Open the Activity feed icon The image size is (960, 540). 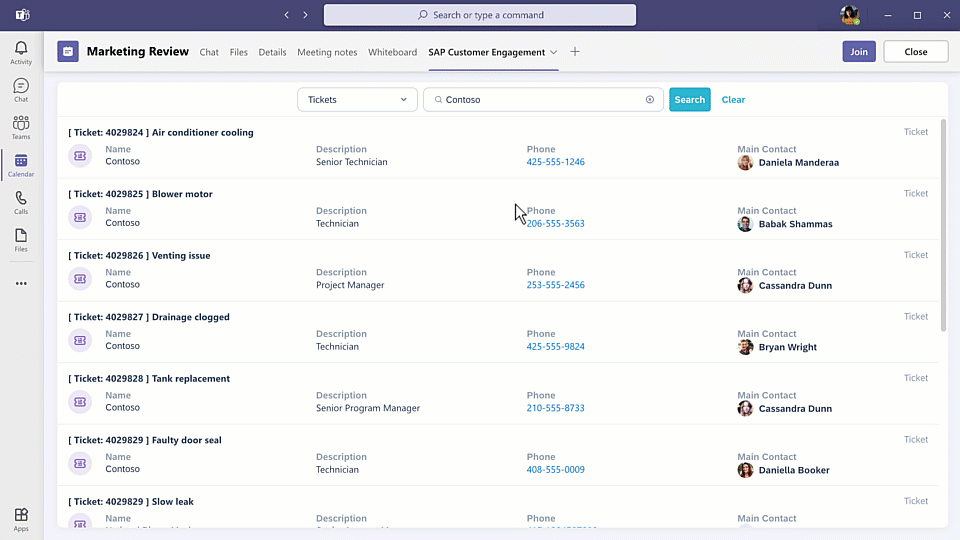[21, 52]
